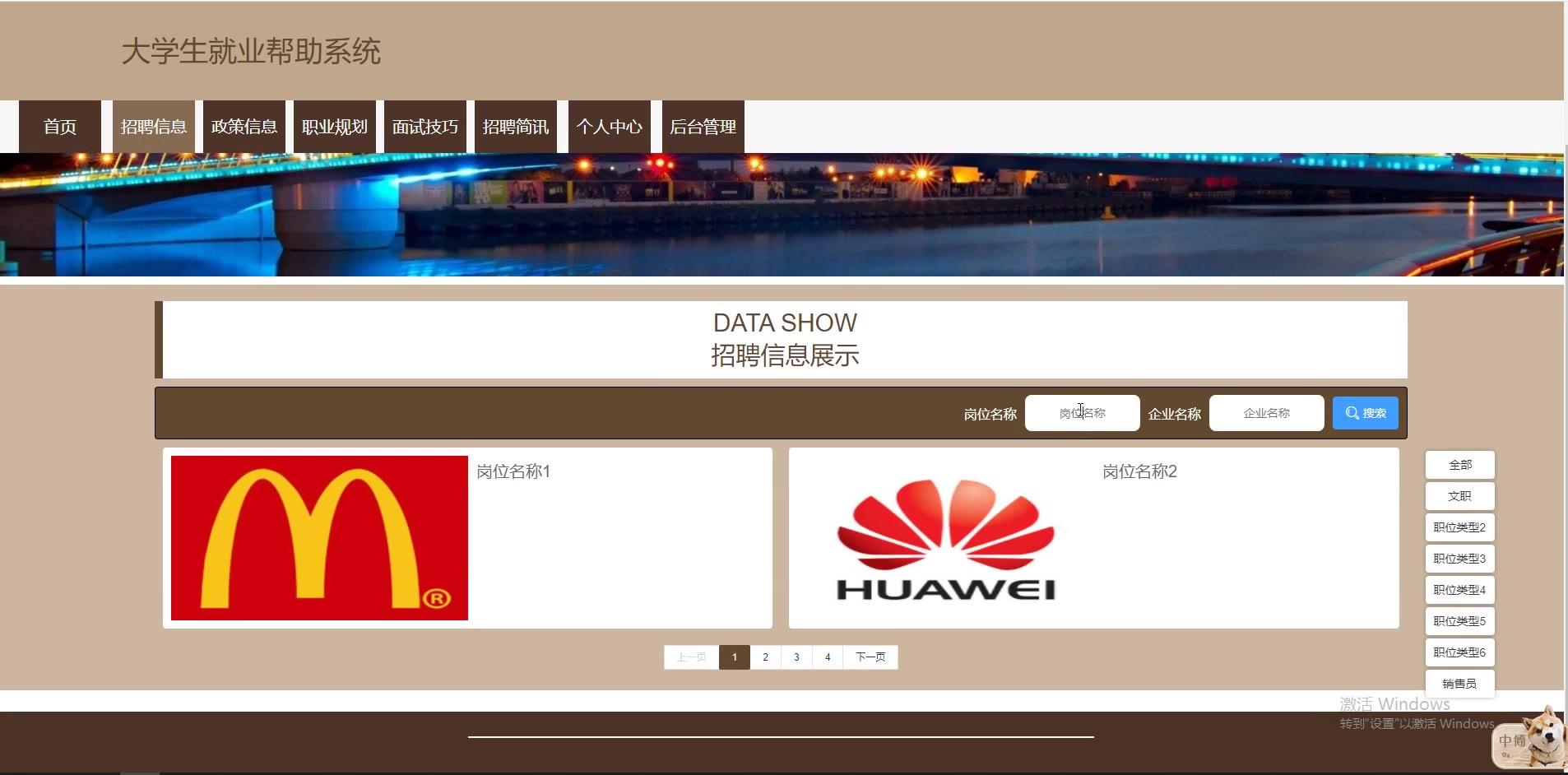Open the 岗位名称2 job title
This screenshot has height=775, width=1568.
[1139, 471]
